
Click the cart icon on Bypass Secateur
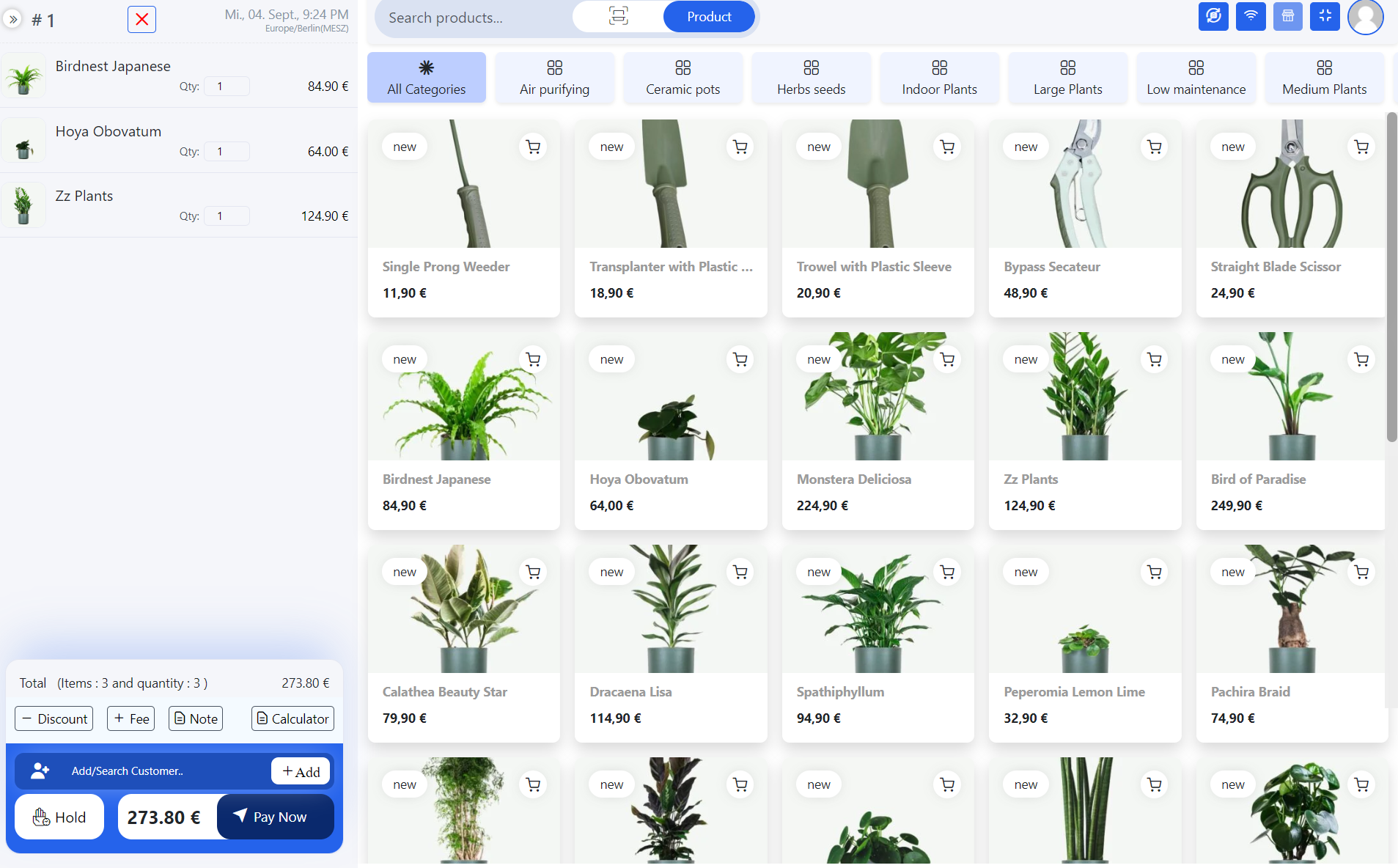pos(1155,147)
